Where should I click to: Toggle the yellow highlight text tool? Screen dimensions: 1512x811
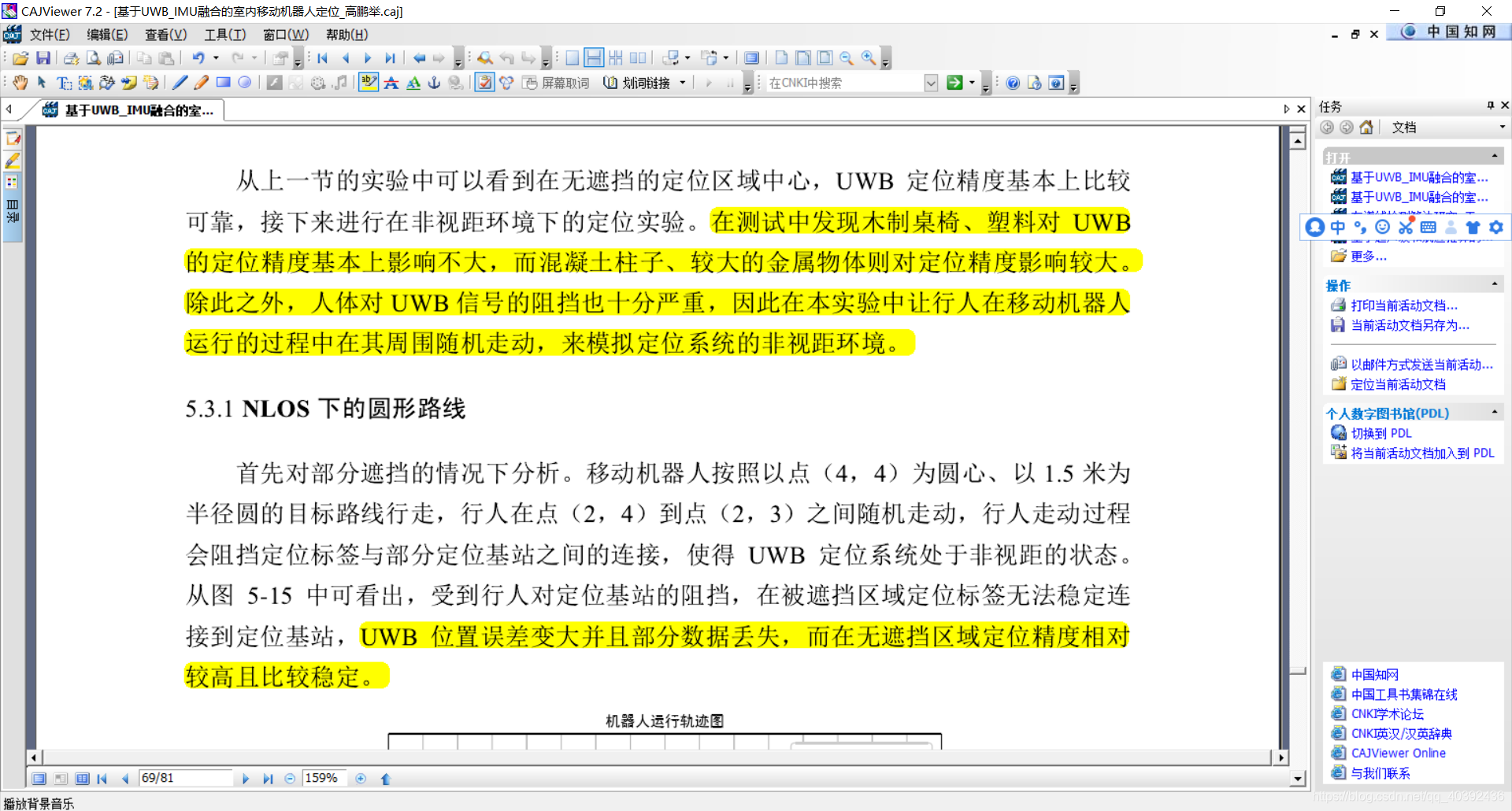pyautogui.click(x=369, y=83)
